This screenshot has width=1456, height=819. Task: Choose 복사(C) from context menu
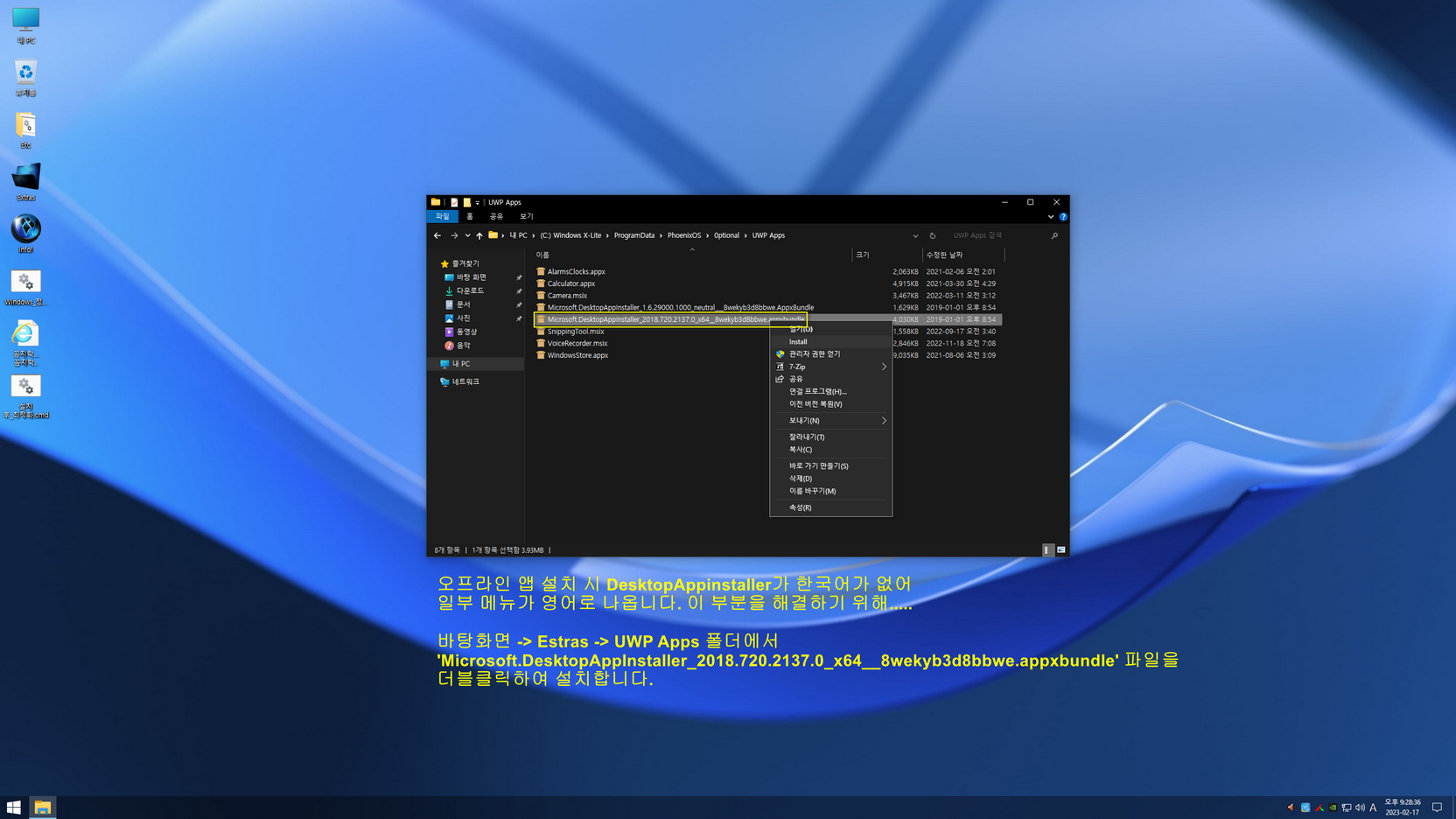(x=830, y=450)
